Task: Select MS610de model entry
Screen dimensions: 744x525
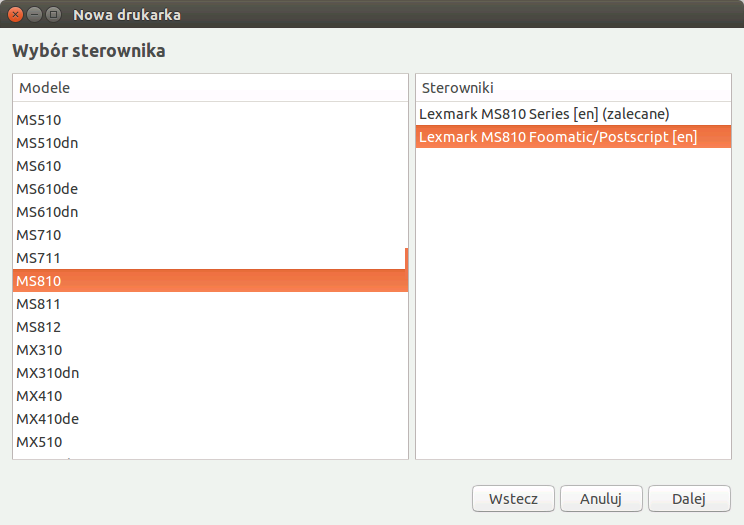Action: coord(210,189)
